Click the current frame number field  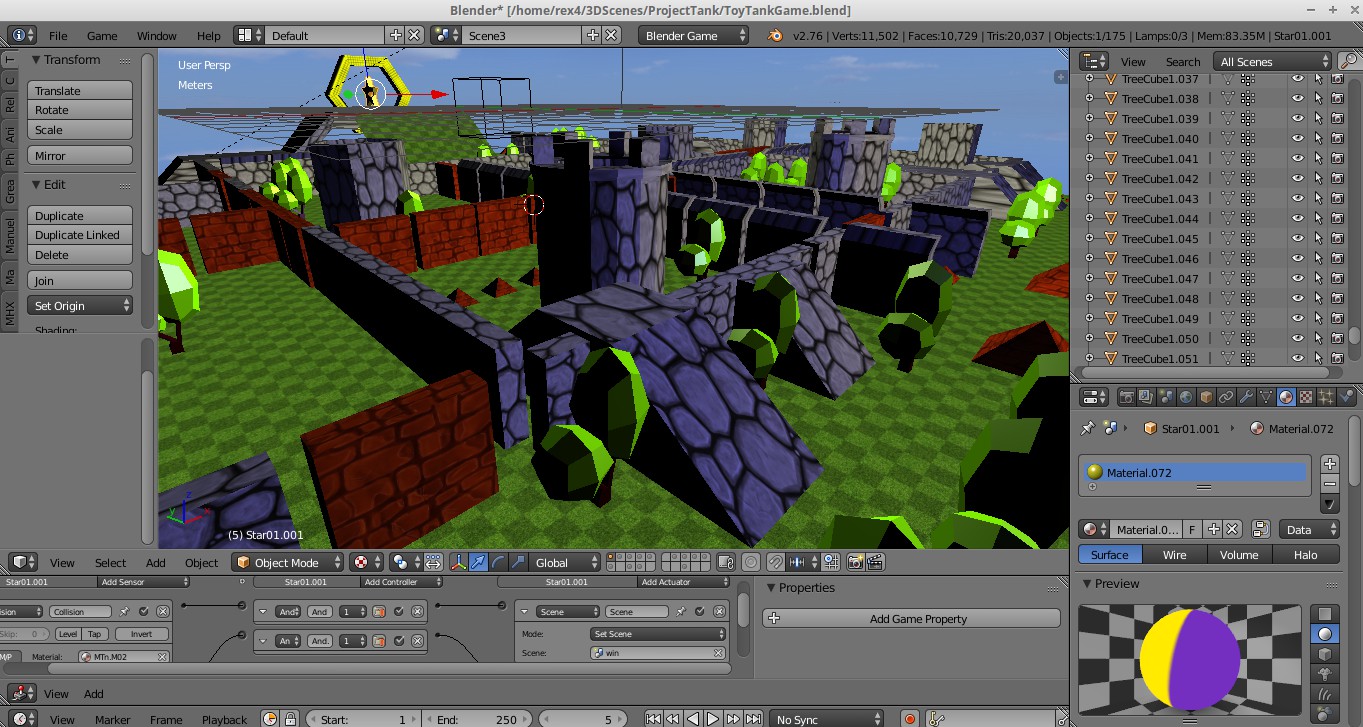(583, 719)
